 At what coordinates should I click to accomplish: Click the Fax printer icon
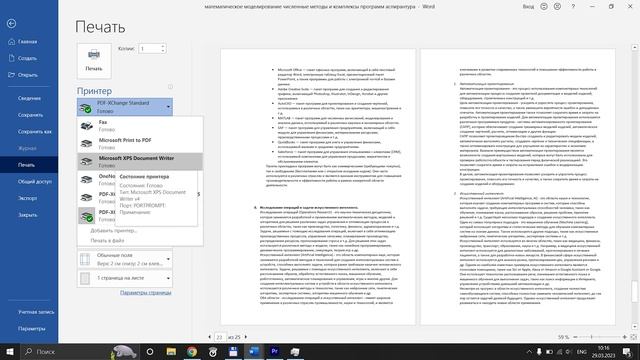(86, 126)
